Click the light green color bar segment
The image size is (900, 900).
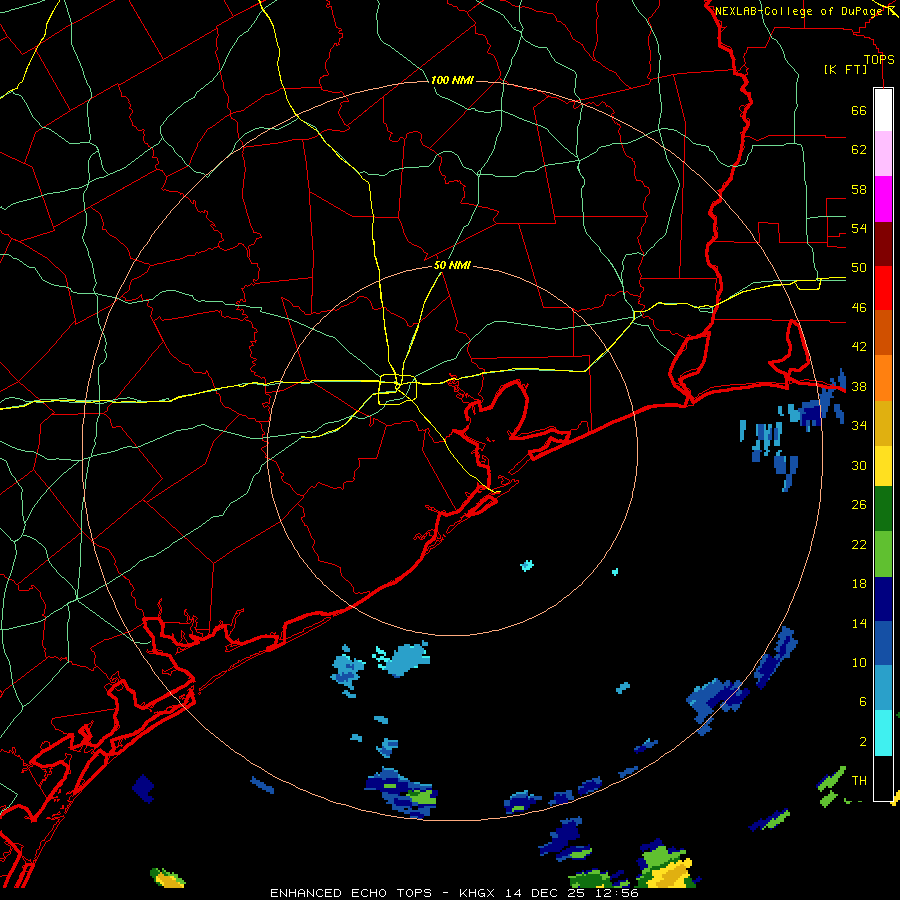click(x=883, y=554)
